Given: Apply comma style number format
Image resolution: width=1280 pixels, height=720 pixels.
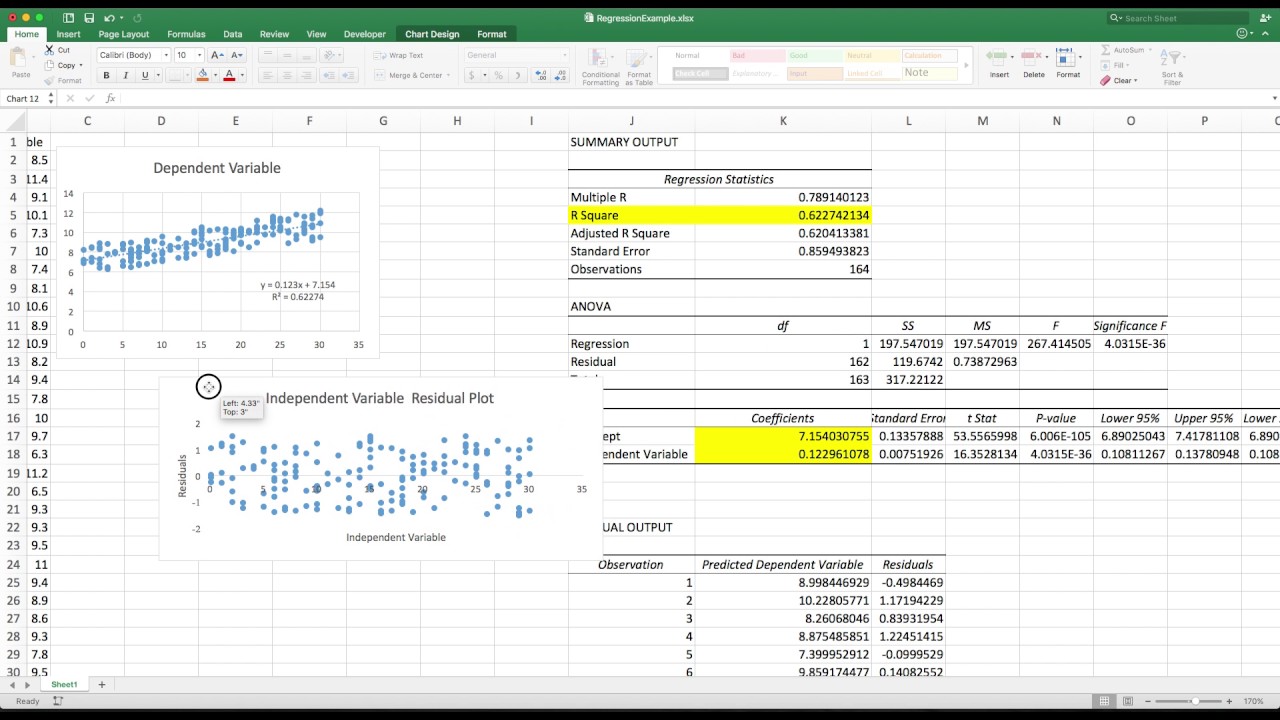Looking at the screenshot, I should pyautogui.click(x=518, y=75).
